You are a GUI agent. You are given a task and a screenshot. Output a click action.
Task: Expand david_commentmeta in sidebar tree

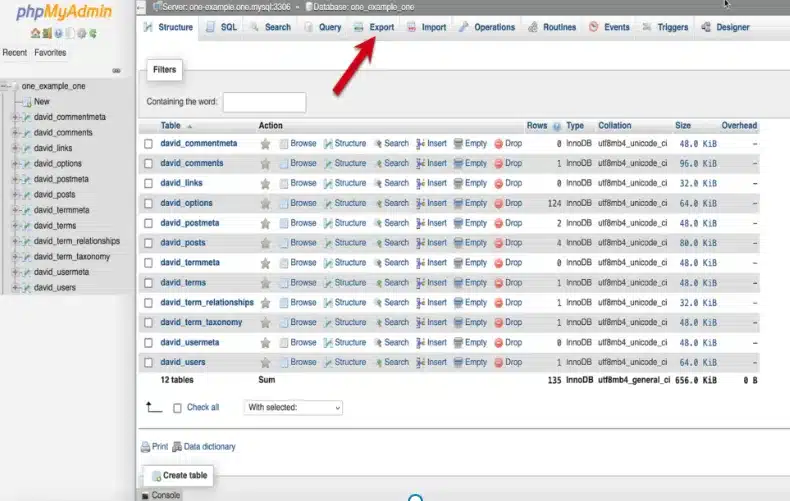[15, 117]
